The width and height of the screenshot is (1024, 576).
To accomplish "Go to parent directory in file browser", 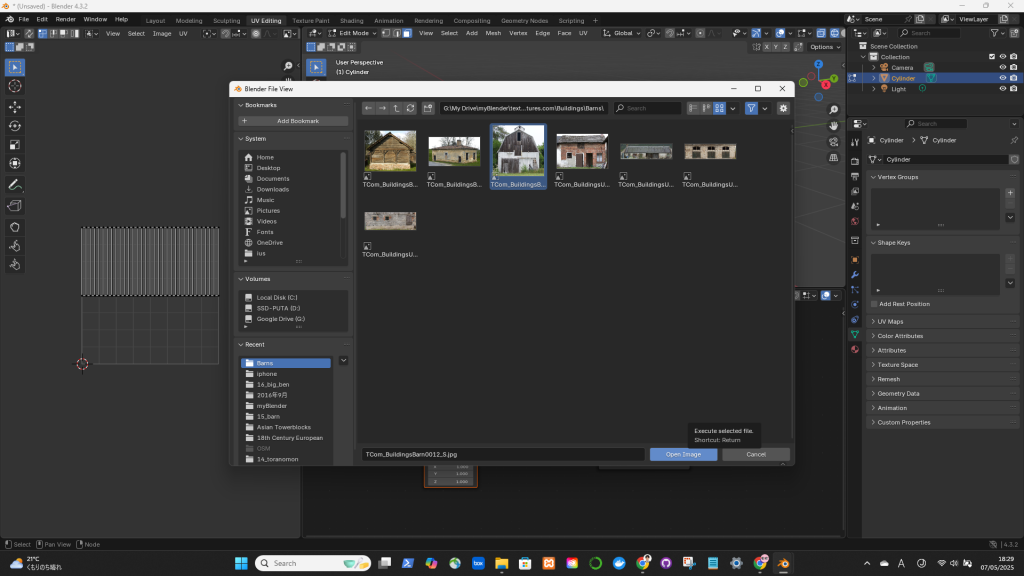I will pyautogui.click(x=396, y=108).
